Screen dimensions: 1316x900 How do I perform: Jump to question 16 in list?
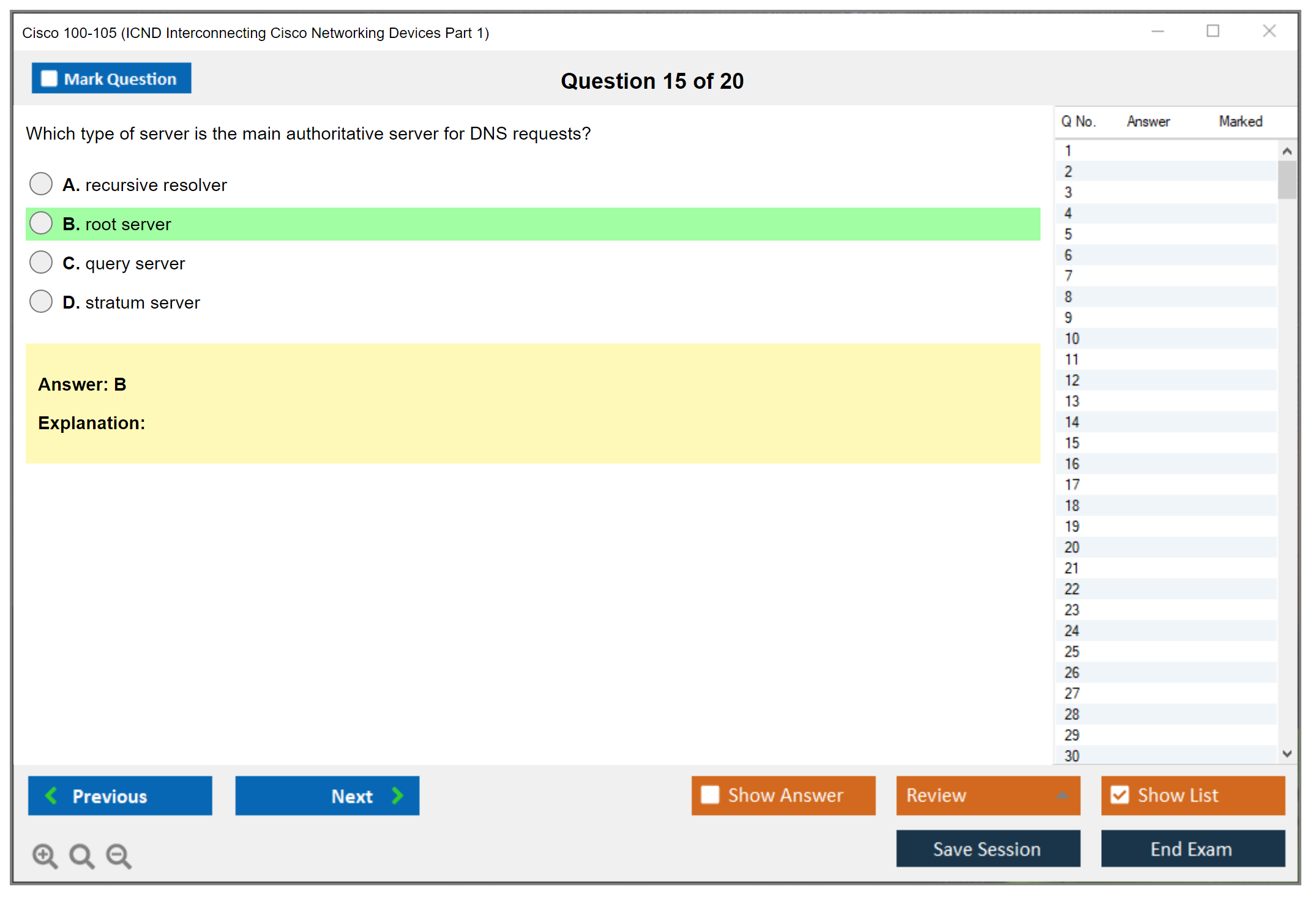tap(1072, 463)
